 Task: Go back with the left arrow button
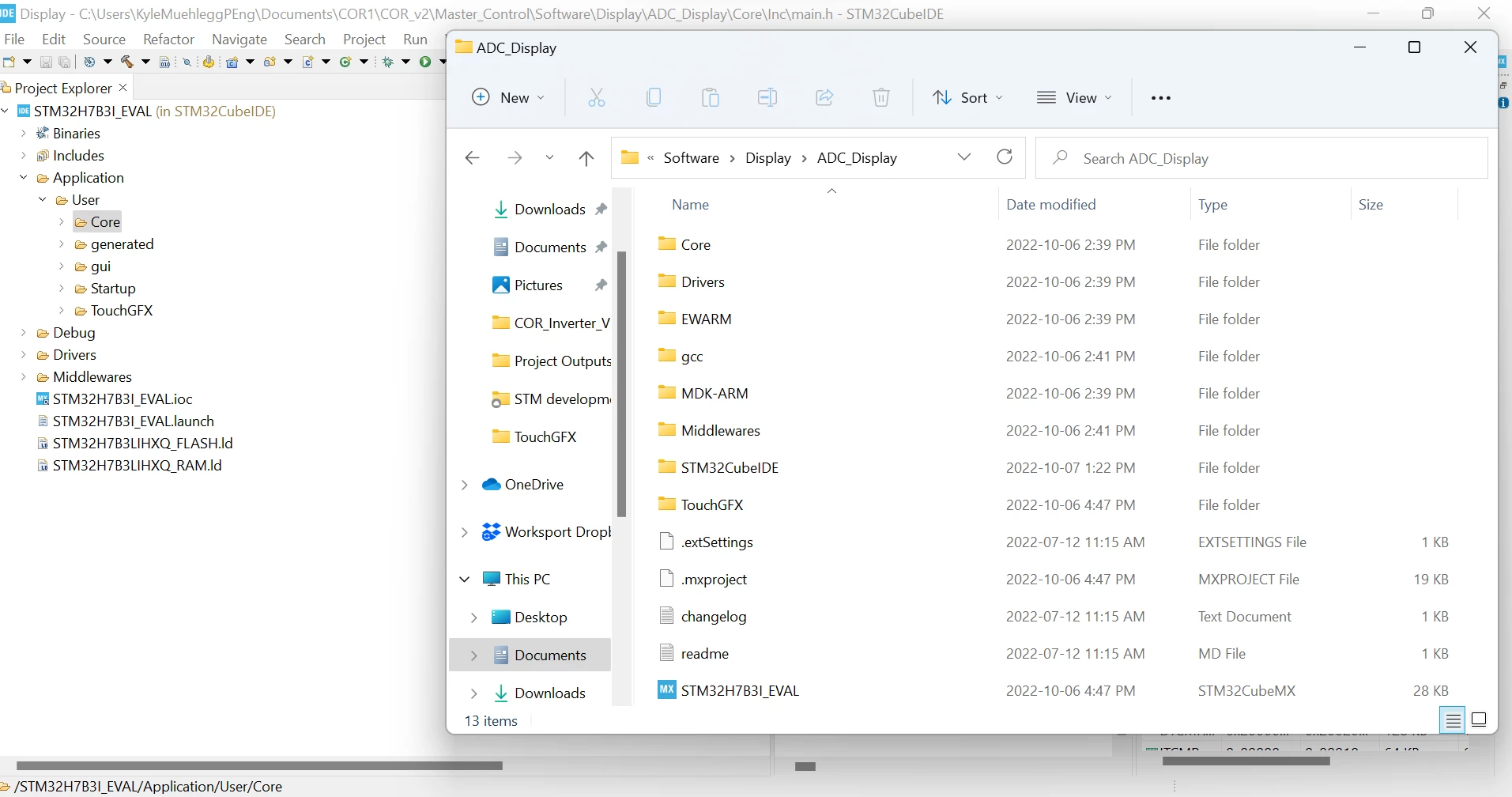[473, 157]
